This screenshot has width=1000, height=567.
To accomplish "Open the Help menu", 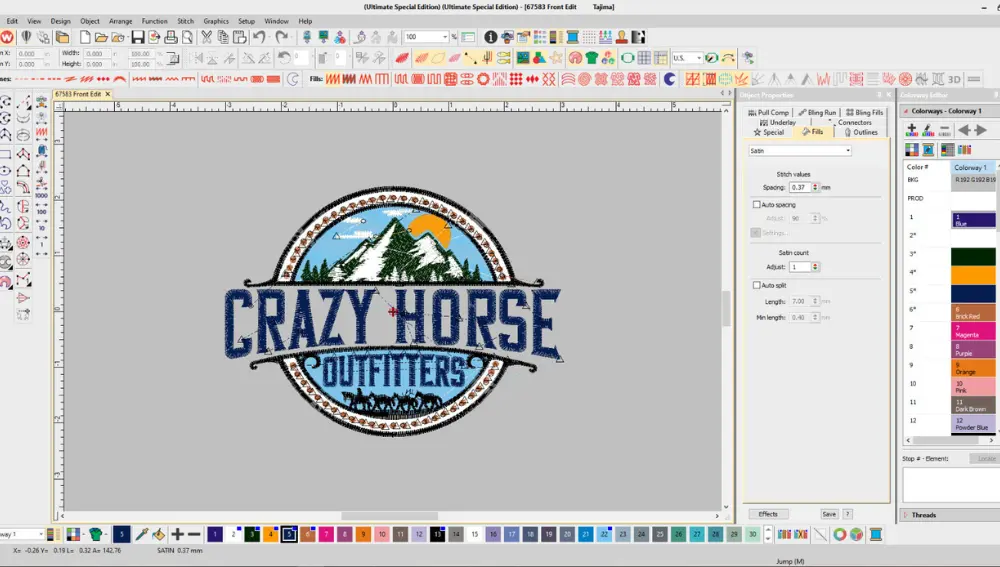I will point(305,21).
